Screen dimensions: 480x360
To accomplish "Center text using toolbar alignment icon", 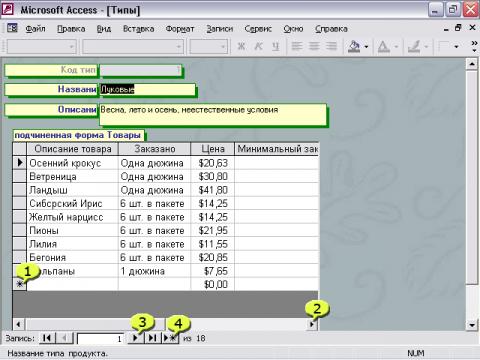I will 314,46.
